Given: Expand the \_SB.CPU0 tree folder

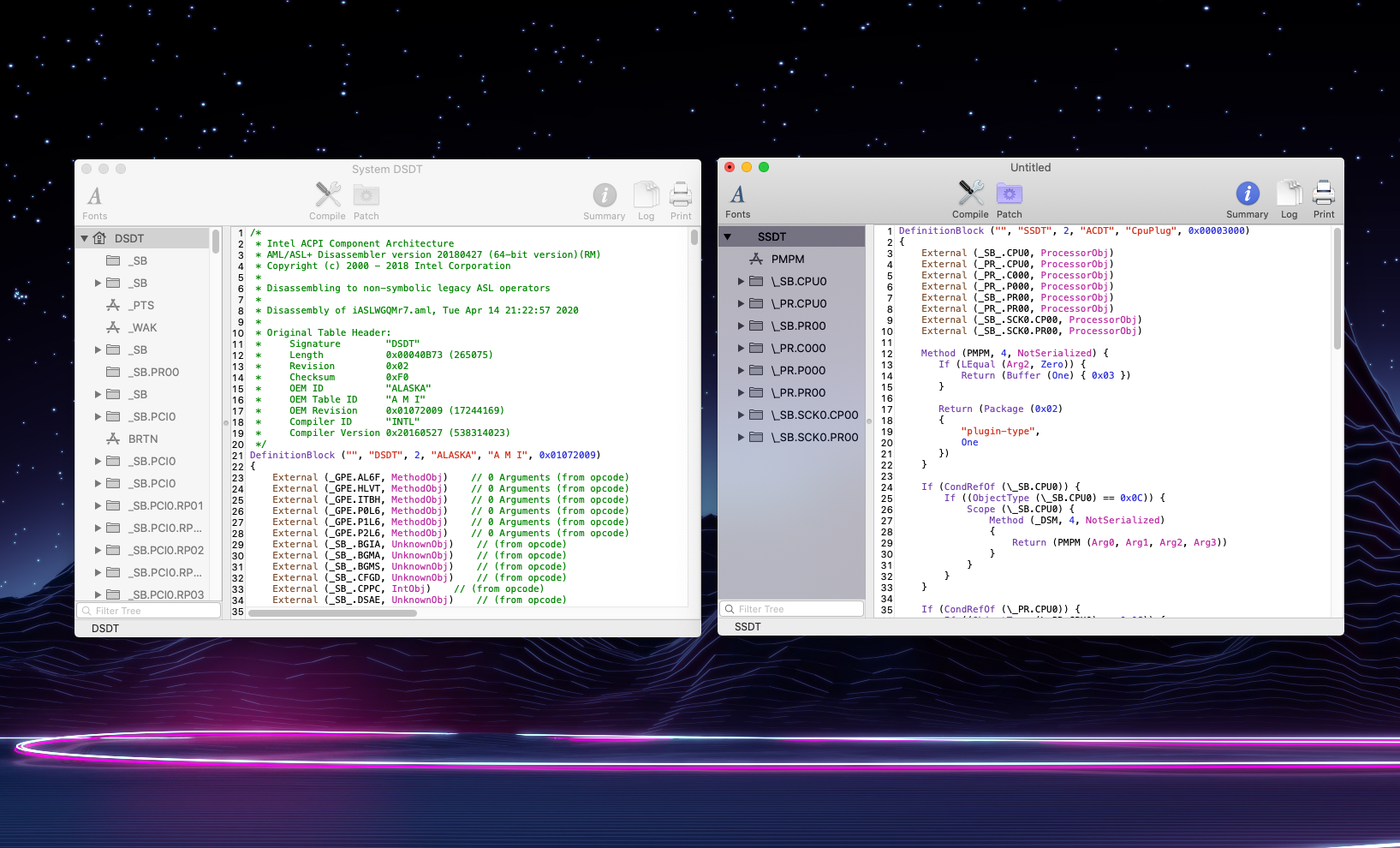Looking at the screenshot, I should coord(742,282).
